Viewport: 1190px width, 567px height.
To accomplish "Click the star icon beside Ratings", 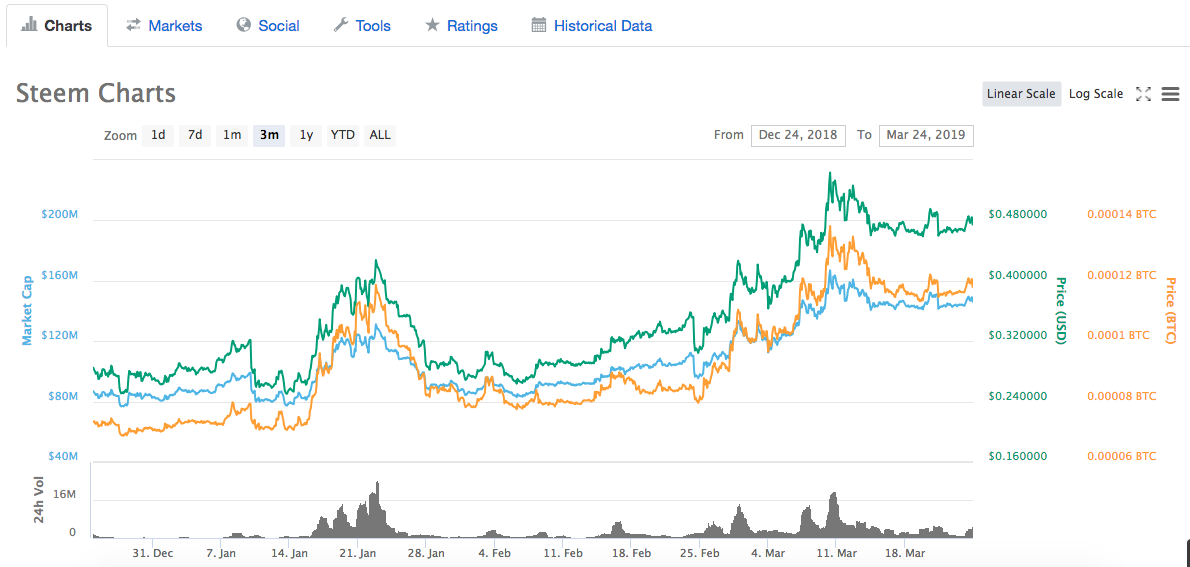I will (432, 25).
